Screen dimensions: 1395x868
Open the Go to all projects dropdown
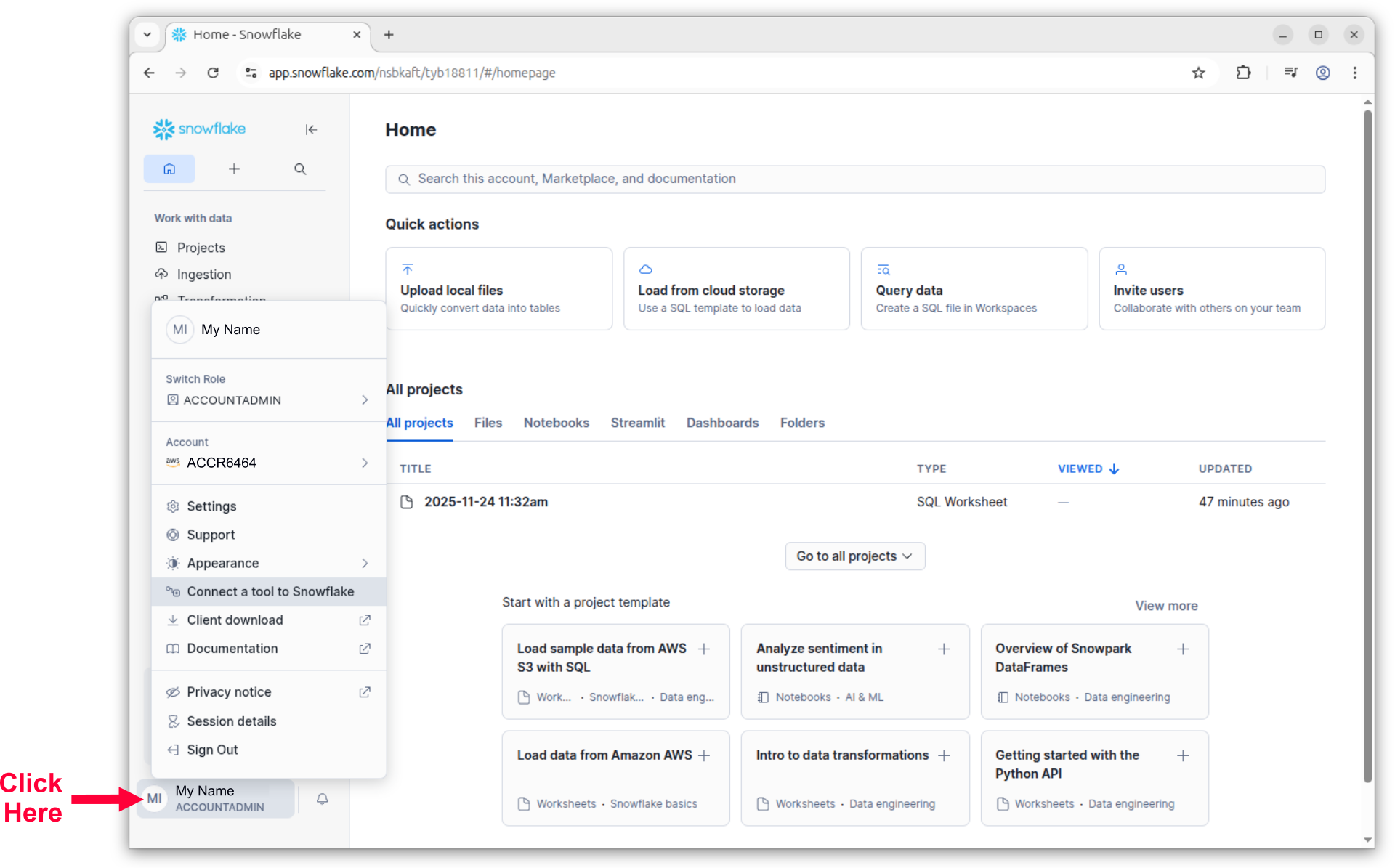tap(854, 556)
